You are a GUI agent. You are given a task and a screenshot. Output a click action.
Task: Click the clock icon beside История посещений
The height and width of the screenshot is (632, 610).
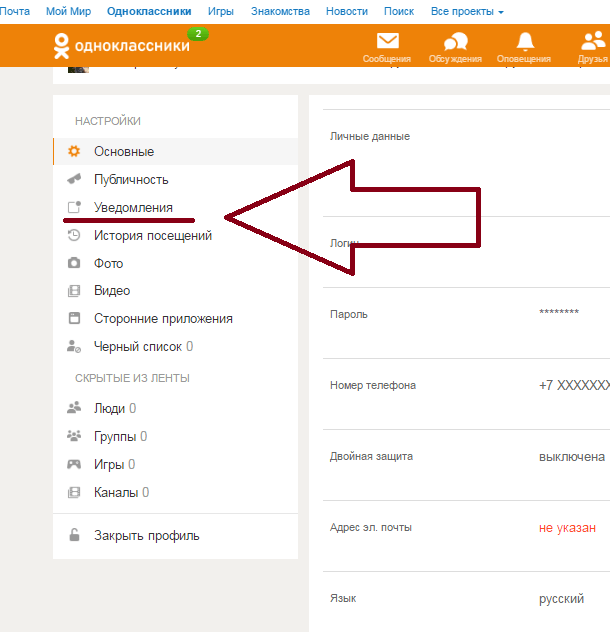74,235
